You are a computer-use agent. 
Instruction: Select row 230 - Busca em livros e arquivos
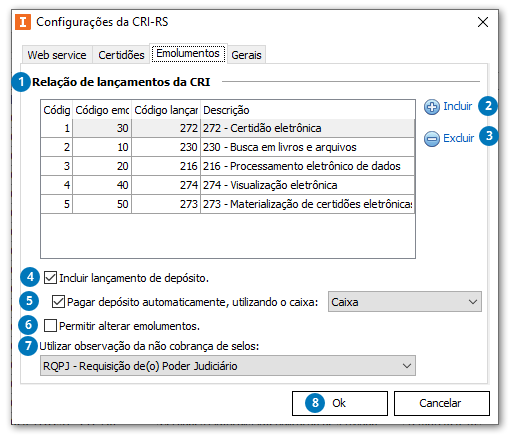click(228, 147)
